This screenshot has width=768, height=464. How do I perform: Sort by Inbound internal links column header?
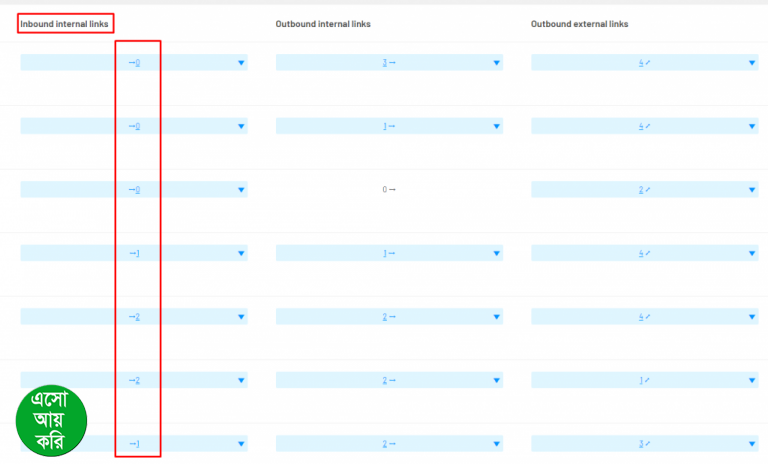coord(65,23)
